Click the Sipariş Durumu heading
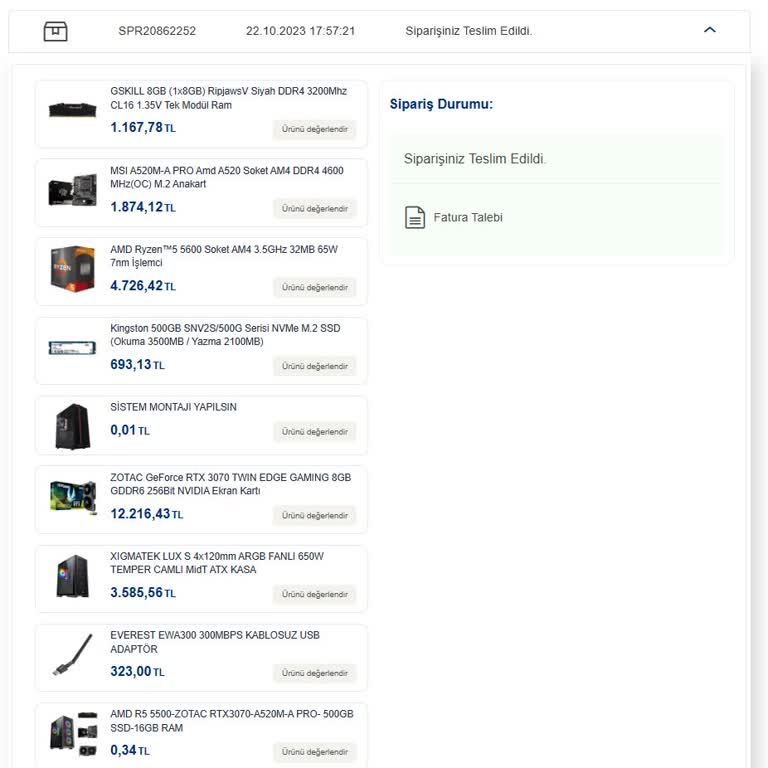The width and height of the screenshot is (768, 768). [x=441, y=104]
